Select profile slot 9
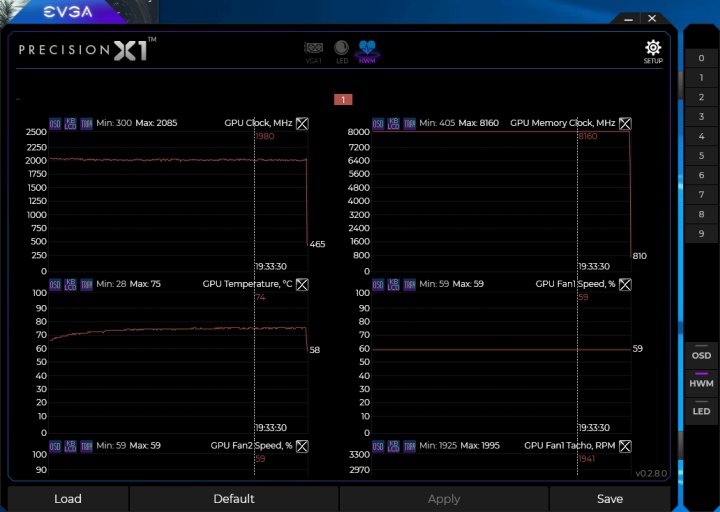The height and width of the screenshot is (512, 720). pos(701,234)
